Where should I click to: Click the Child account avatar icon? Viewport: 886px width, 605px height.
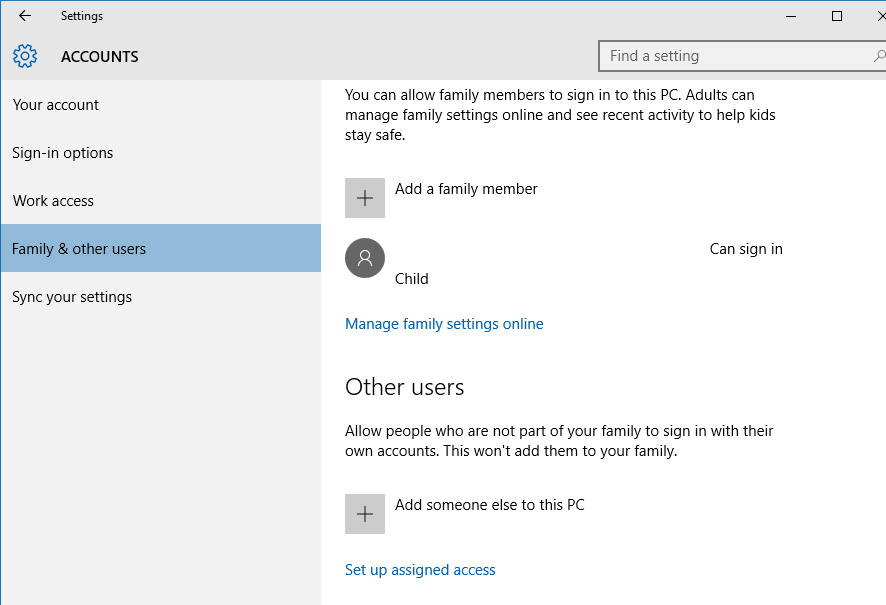[365, 258]
